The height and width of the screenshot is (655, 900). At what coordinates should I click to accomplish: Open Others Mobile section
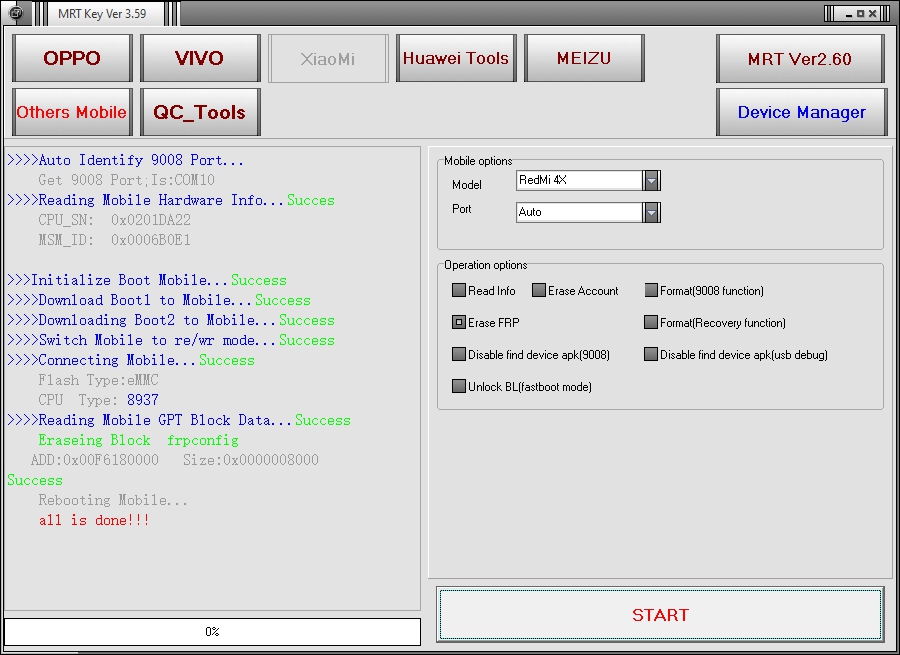[72, 112]
